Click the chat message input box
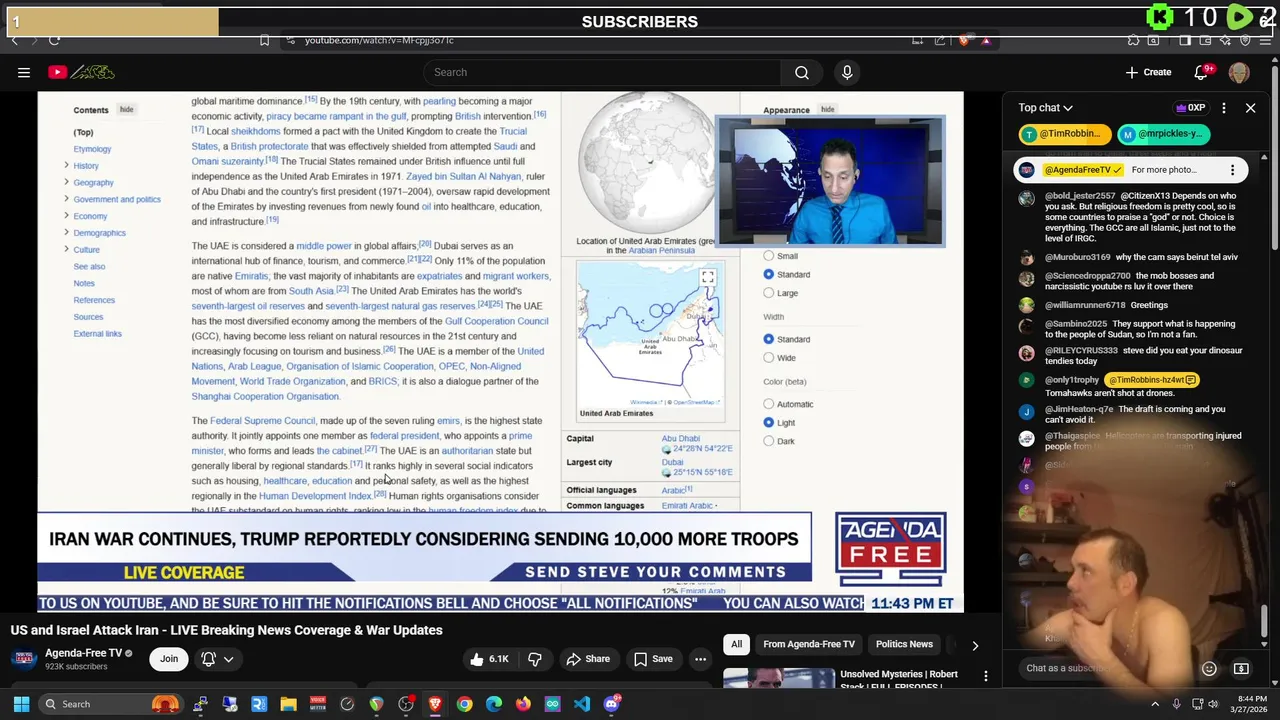 coord(1105,668)
